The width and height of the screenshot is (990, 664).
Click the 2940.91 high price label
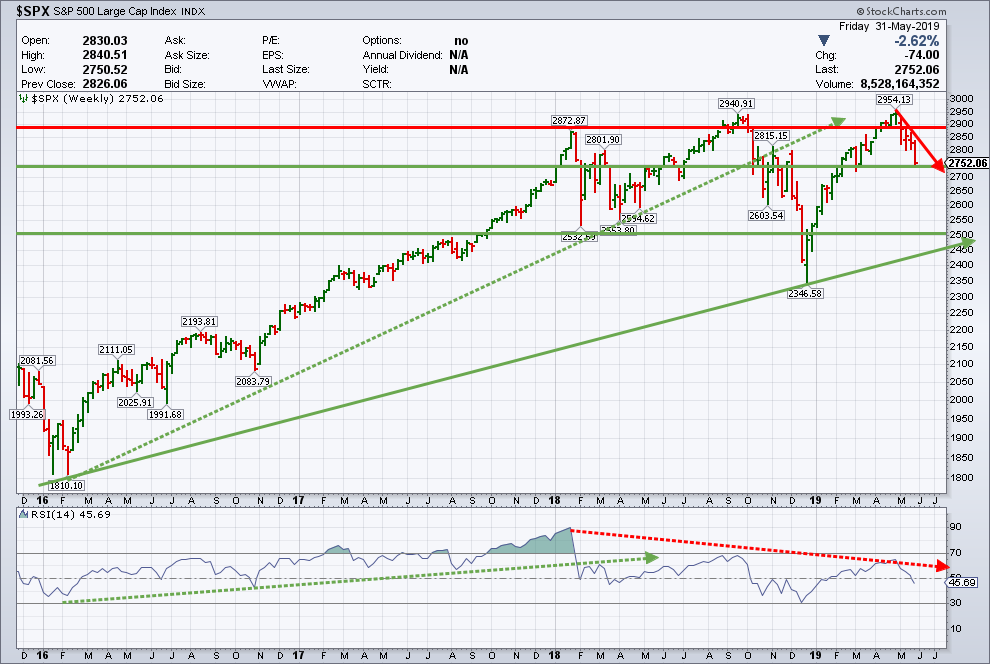(736, 104)
